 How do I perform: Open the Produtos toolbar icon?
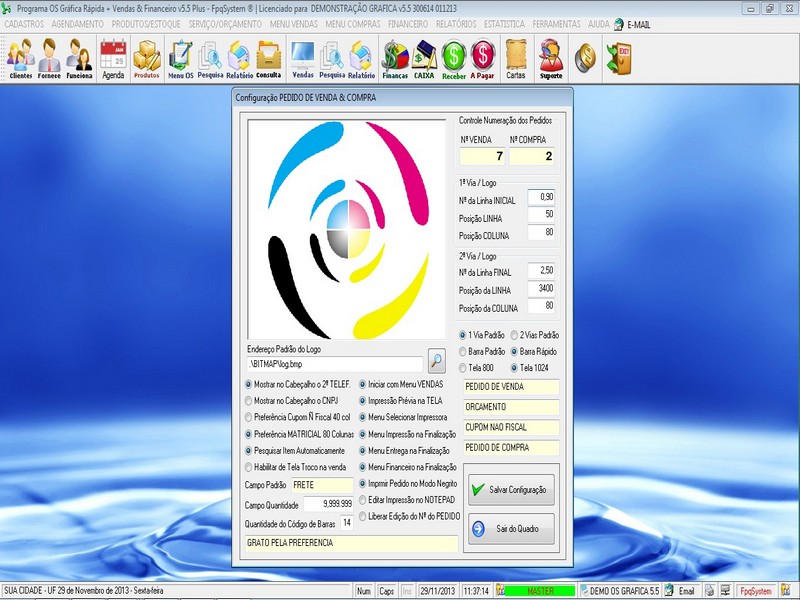(x=146, y=57)
